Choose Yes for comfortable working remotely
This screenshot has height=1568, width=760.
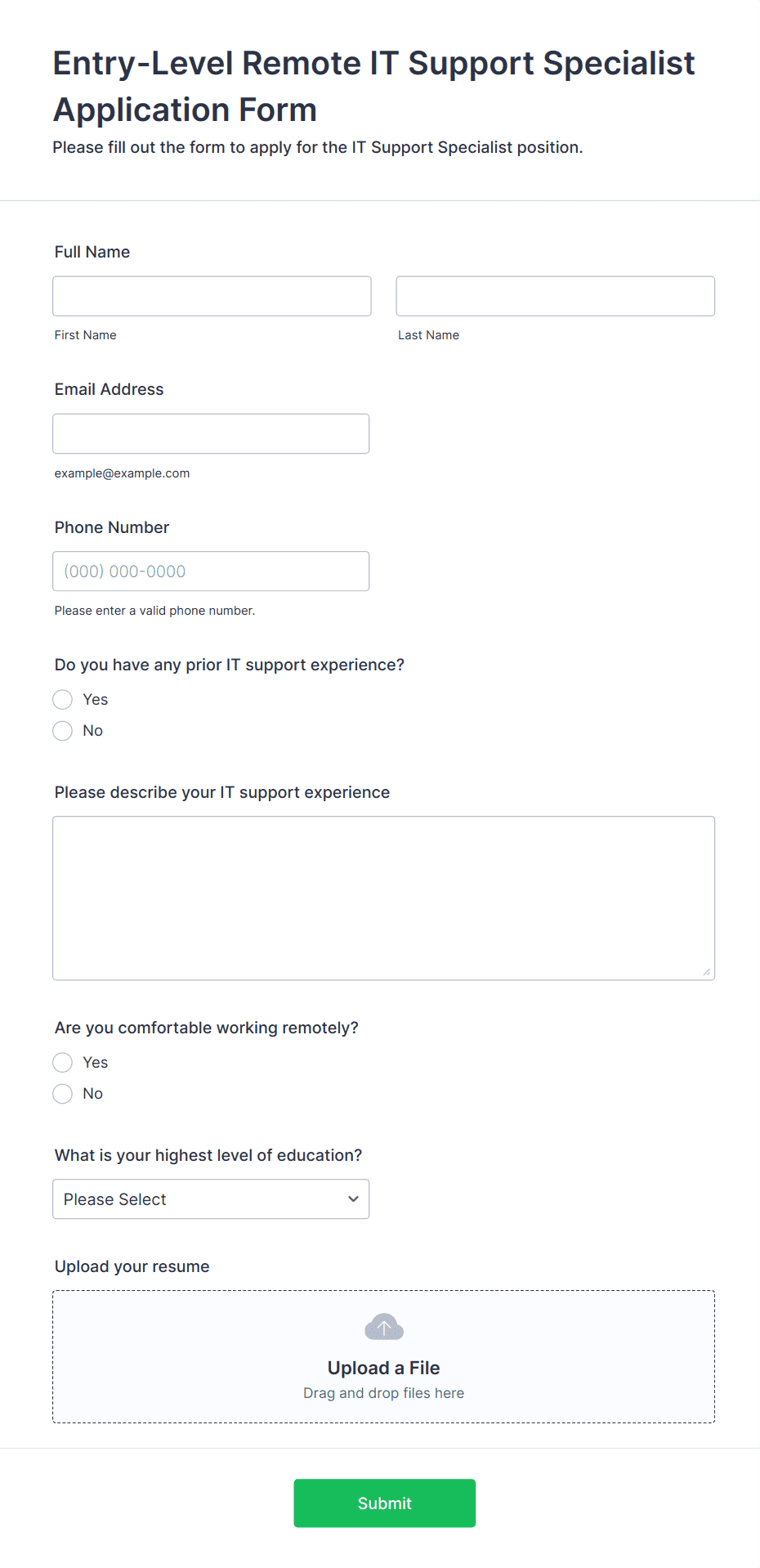tap(63, 1063)
